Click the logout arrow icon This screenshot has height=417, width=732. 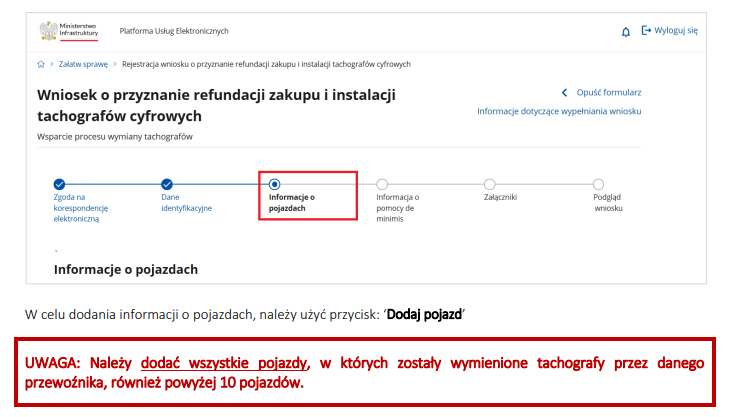[646, 31]
